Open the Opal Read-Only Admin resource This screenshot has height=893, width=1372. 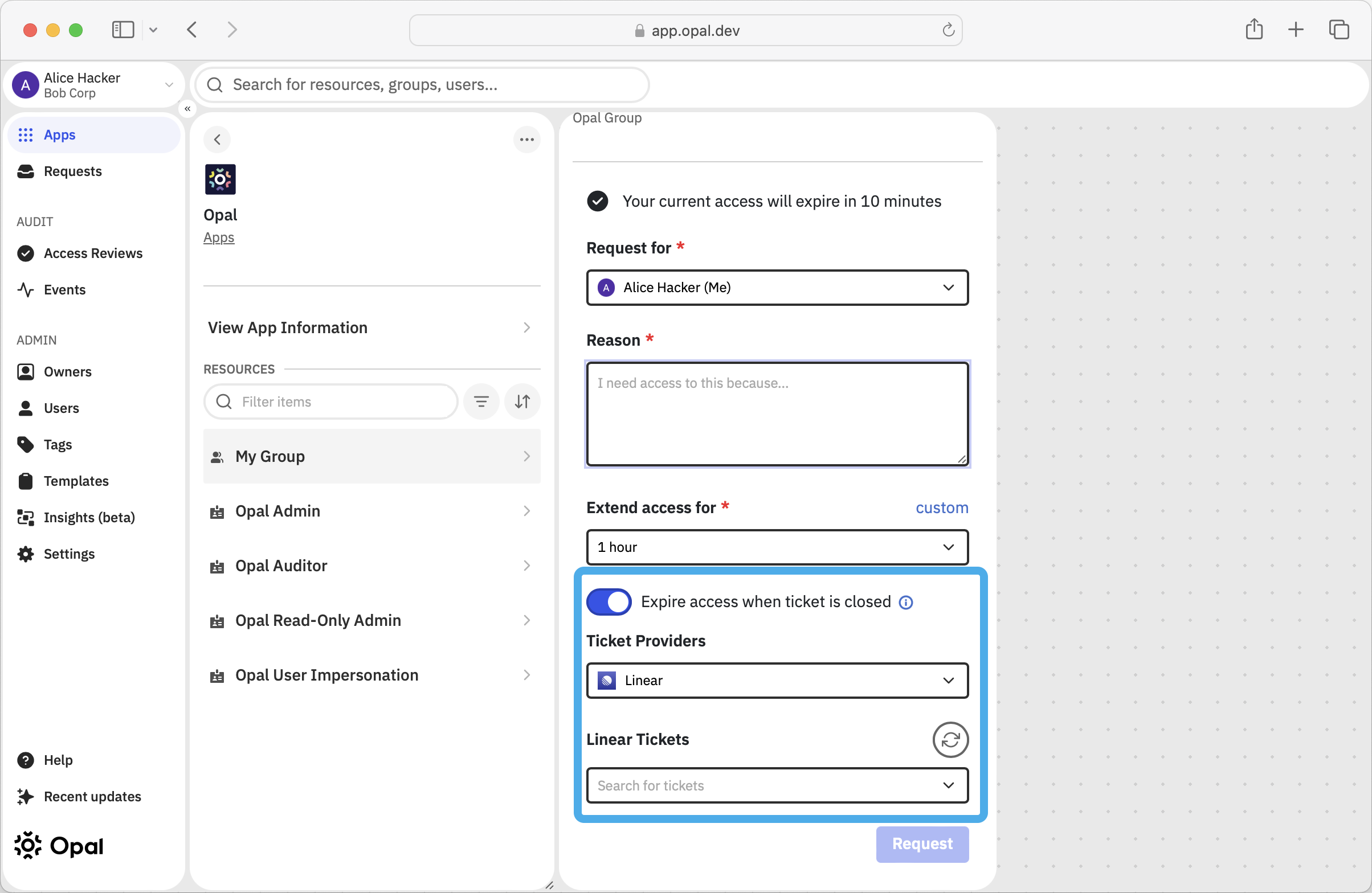coord(372,621)
